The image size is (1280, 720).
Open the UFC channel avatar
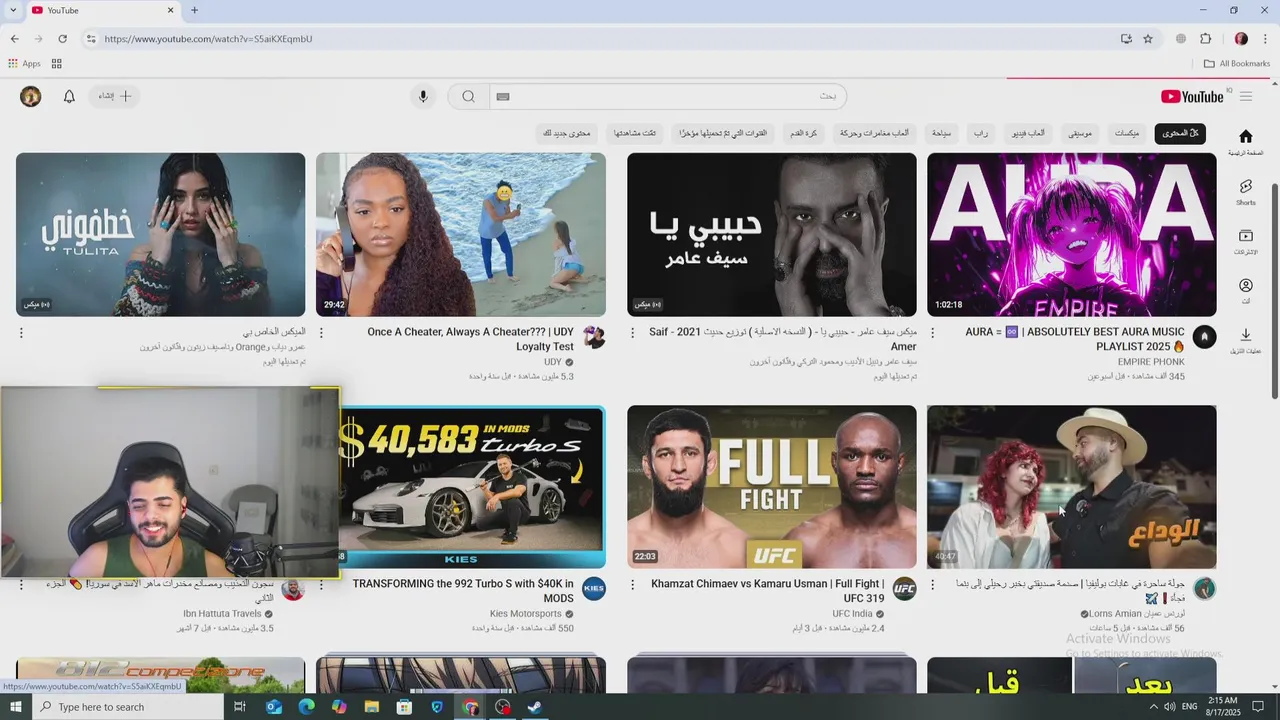coord(904,589)
